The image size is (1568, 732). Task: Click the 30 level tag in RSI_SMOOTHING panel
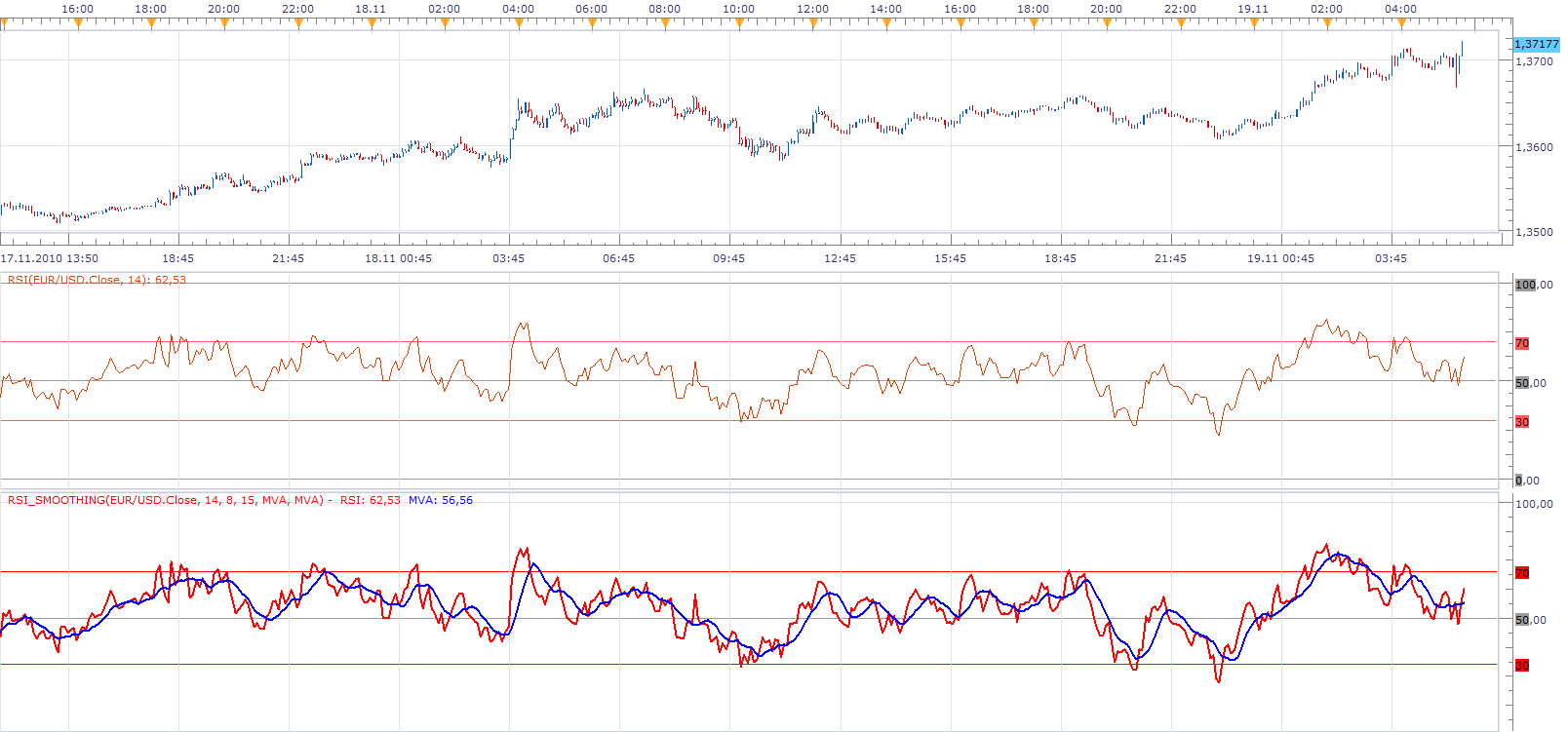[x=1522, y=666]
